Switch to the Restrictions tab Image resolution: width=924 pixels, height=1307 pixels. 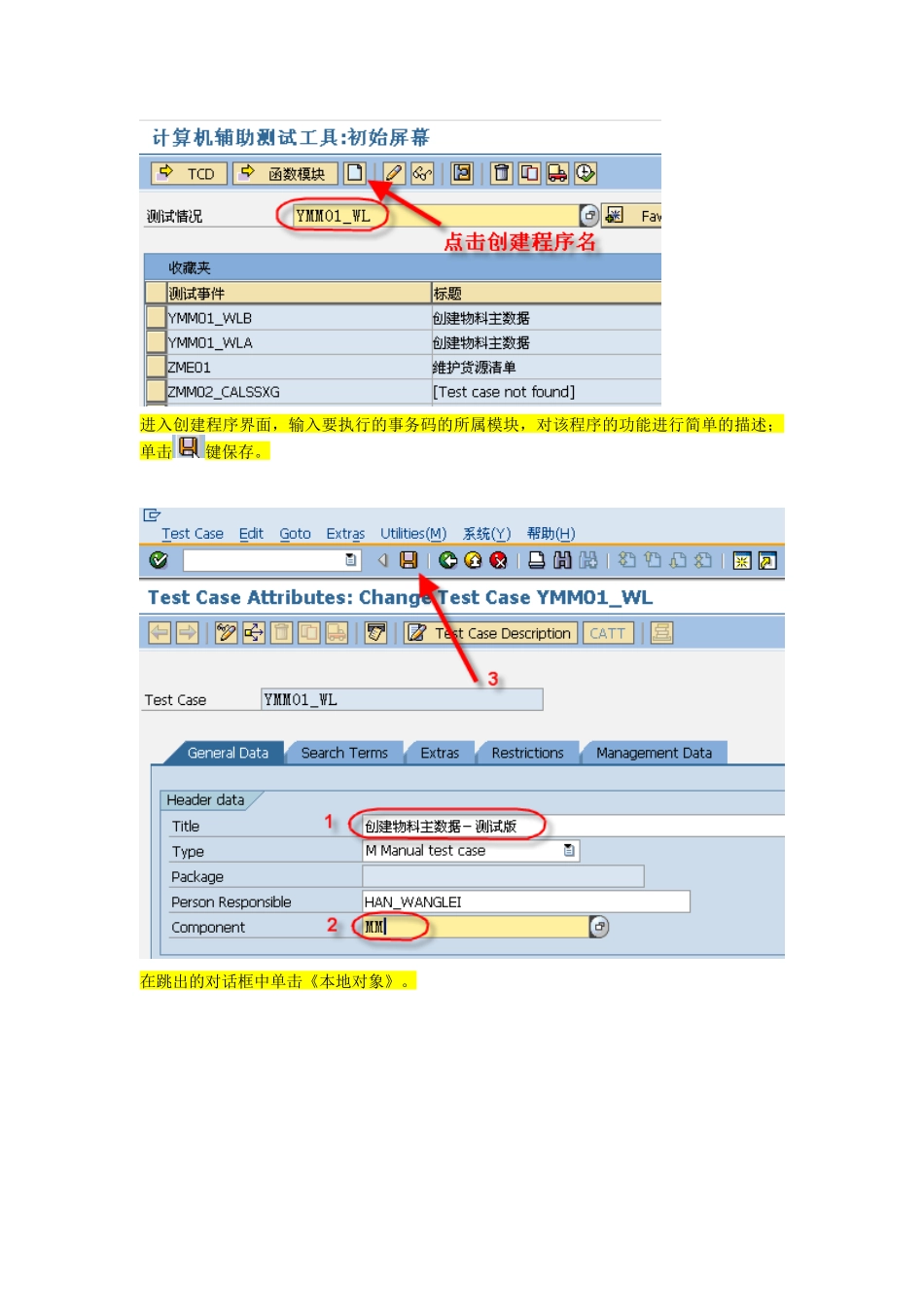tap(527, 753)
